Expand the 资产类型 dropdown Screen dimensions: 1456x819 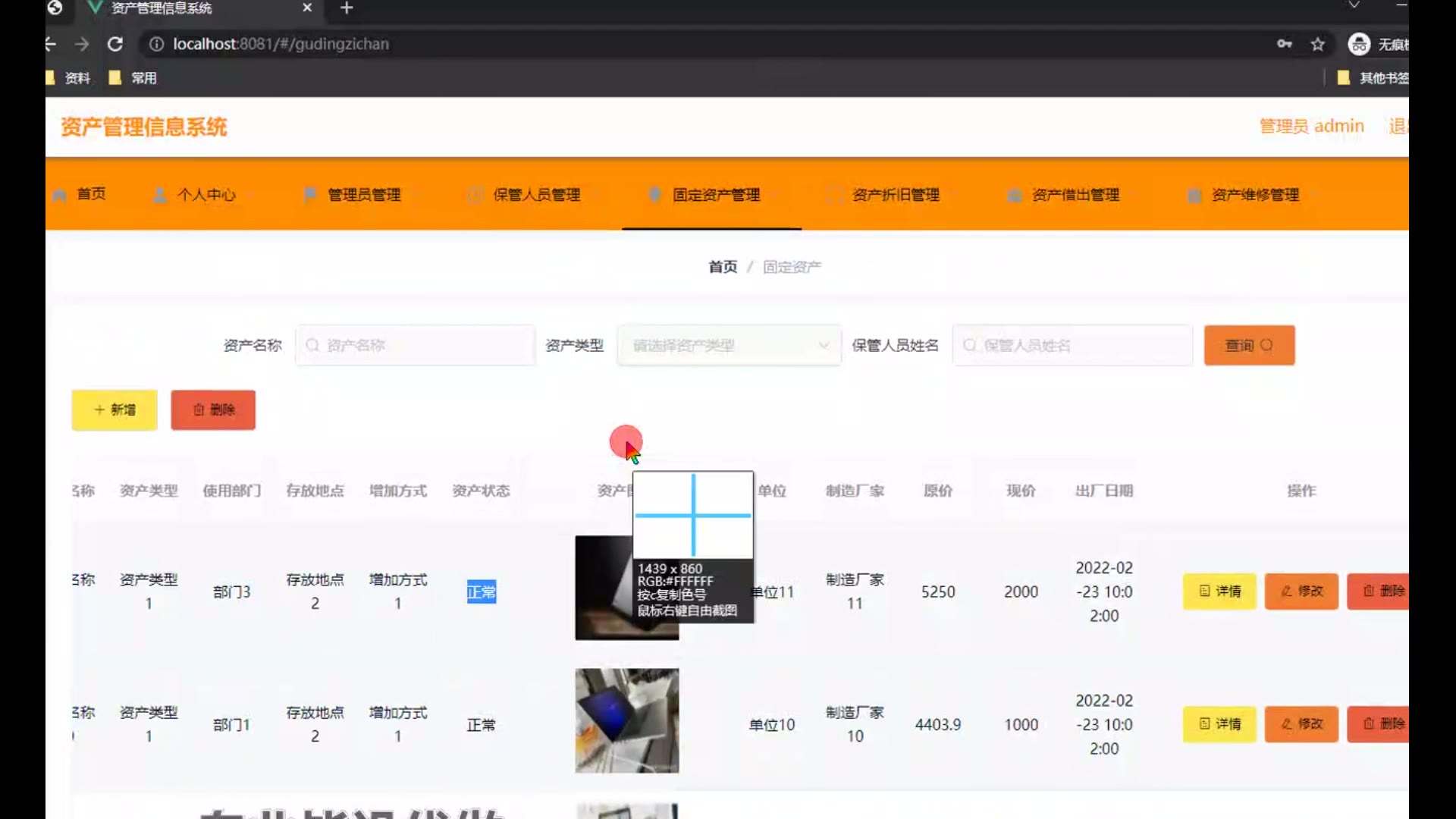pos(730,346)
